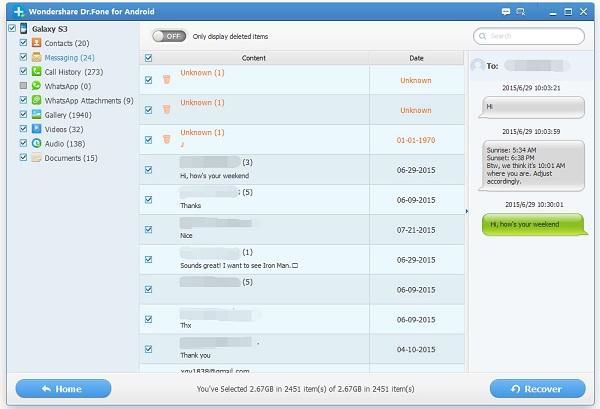Select the 'Thx' message row
600x409 pixels.
[x=302, y=319]
